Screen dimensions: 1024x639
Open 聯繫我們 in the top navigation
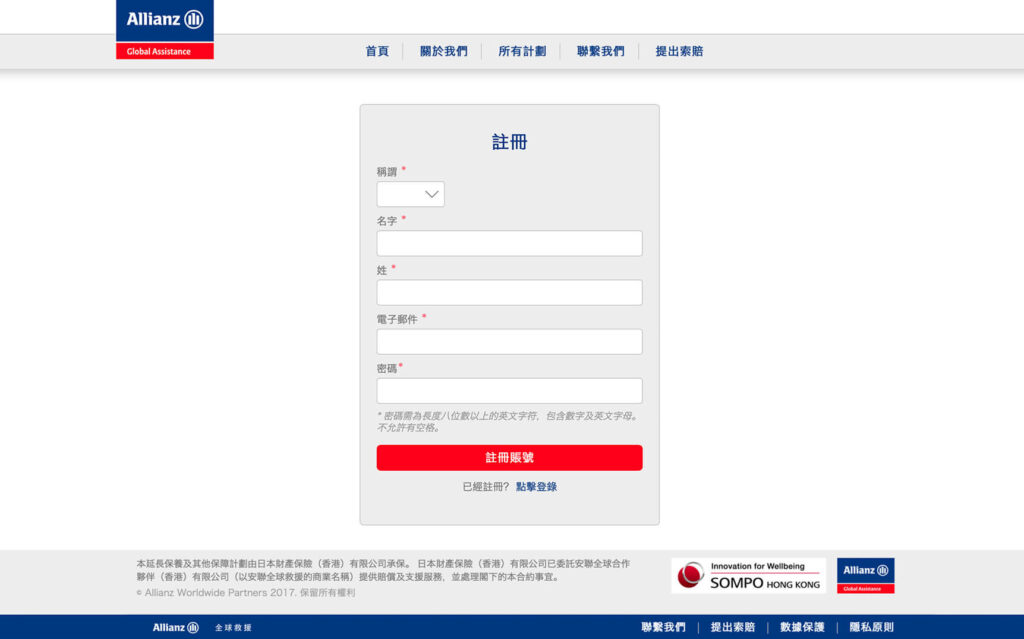[x=600, y=51]
